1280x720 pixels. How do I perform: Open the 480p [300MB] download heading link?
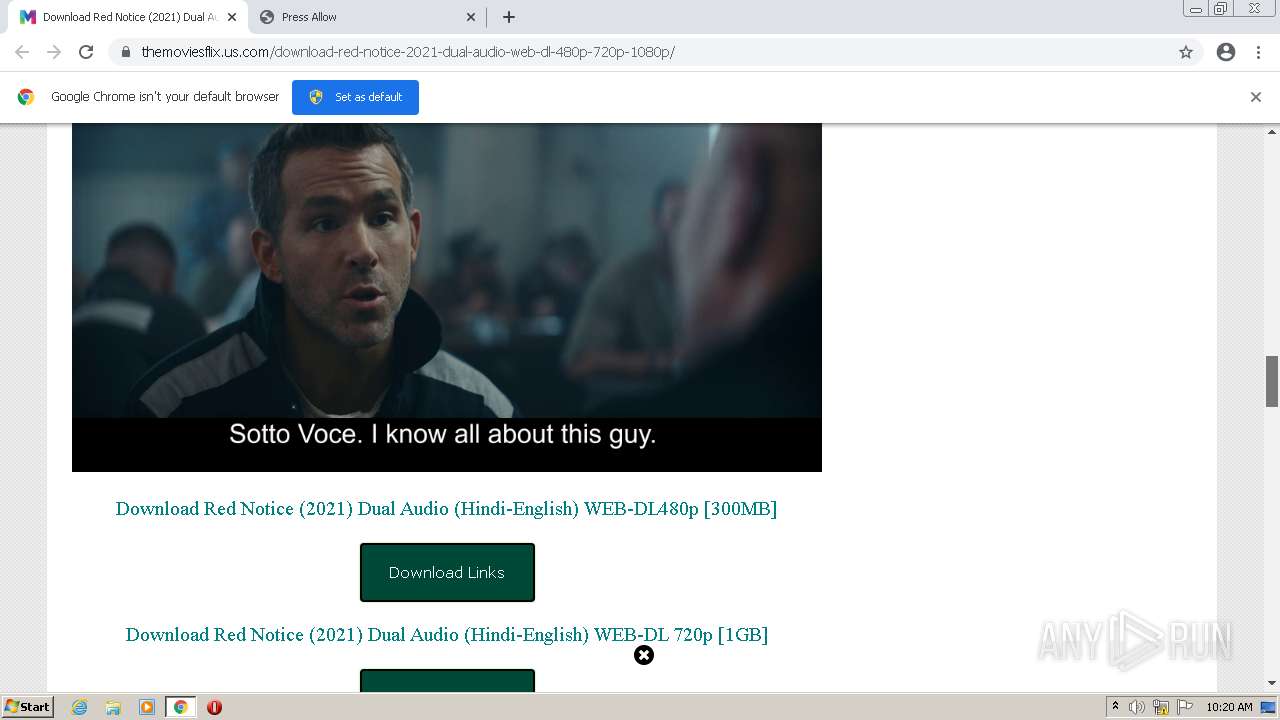coord(446,508)
